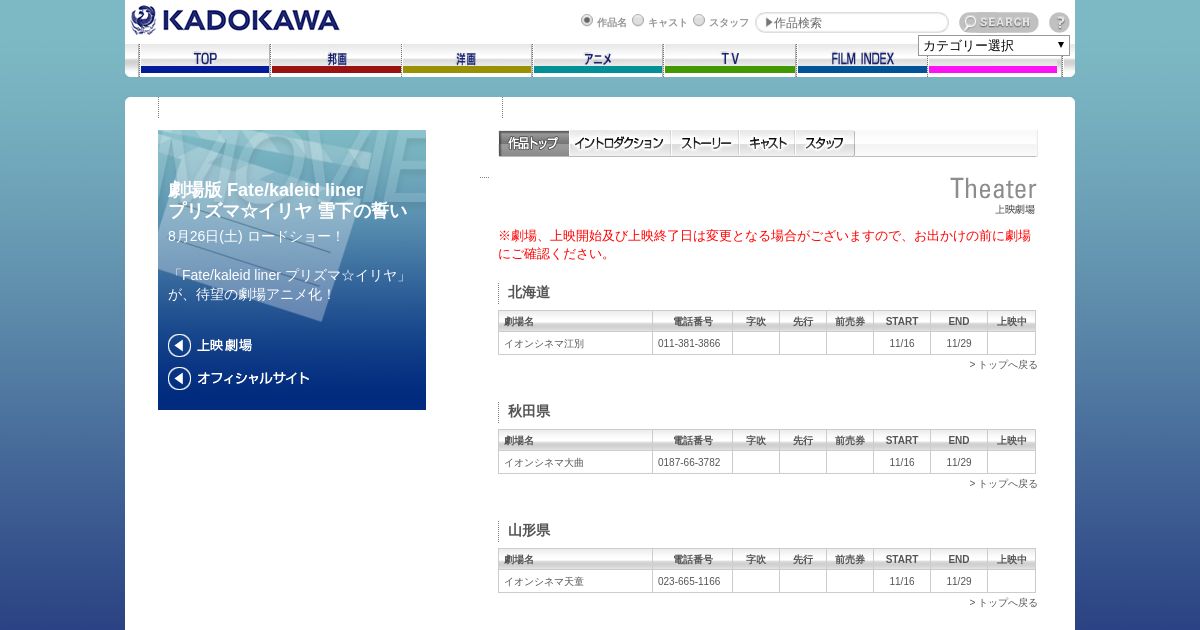The height and width of the screenshot is (630, 1200).
Task: Select theater name イオンシネマ大曲
Action: tap(544, 462)
